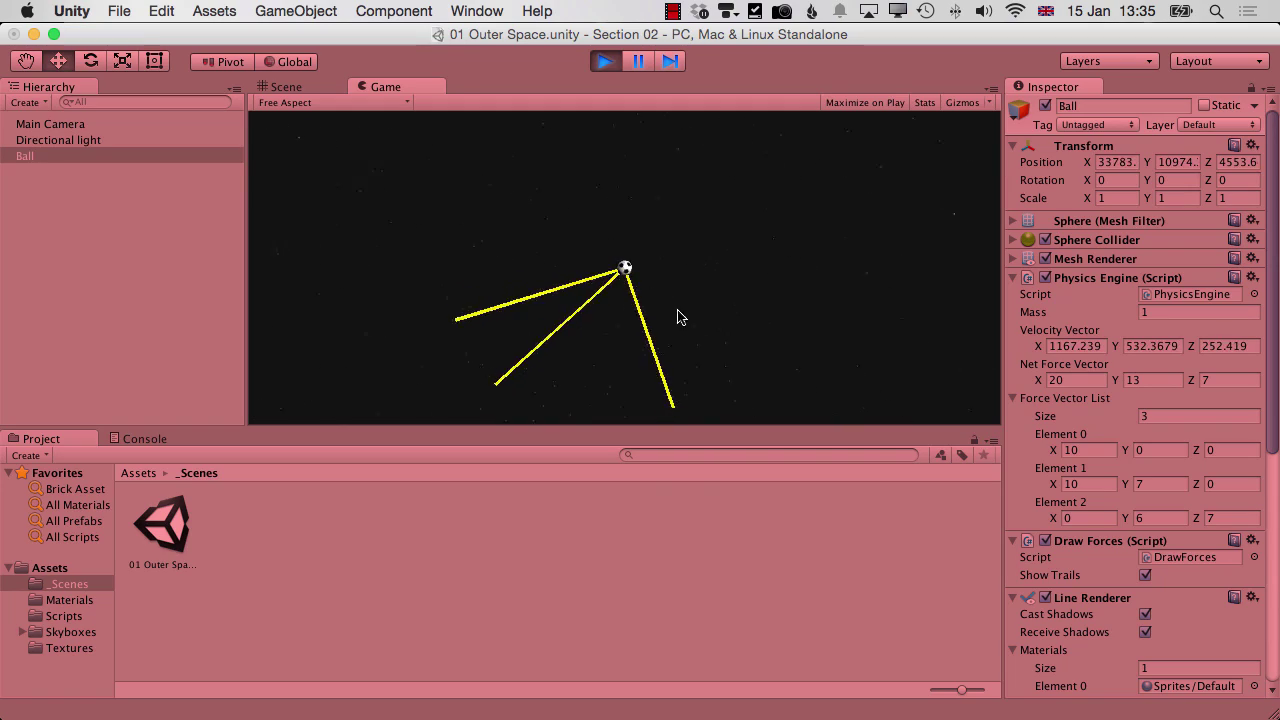Toggle the Static checkbox
This screenshot has height=720, width=1280.
1204,105
